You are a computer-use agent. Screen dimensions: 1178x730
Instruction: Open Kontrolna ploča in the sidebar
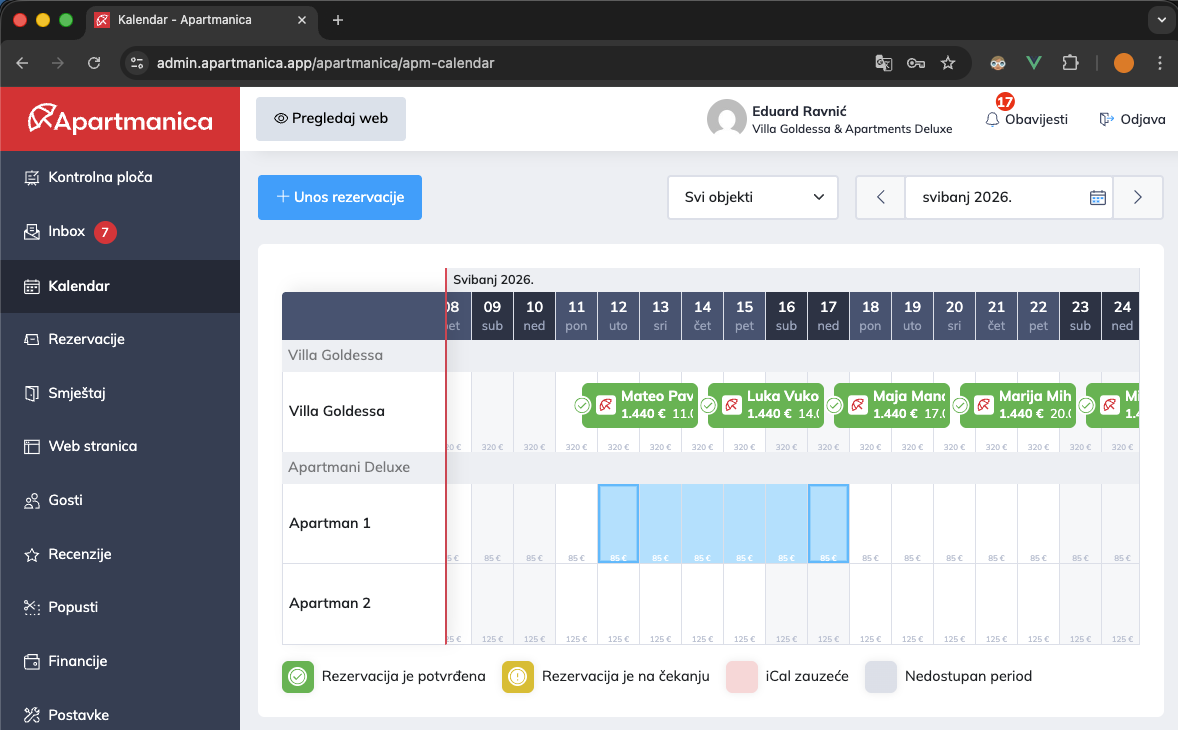point(120,177)
